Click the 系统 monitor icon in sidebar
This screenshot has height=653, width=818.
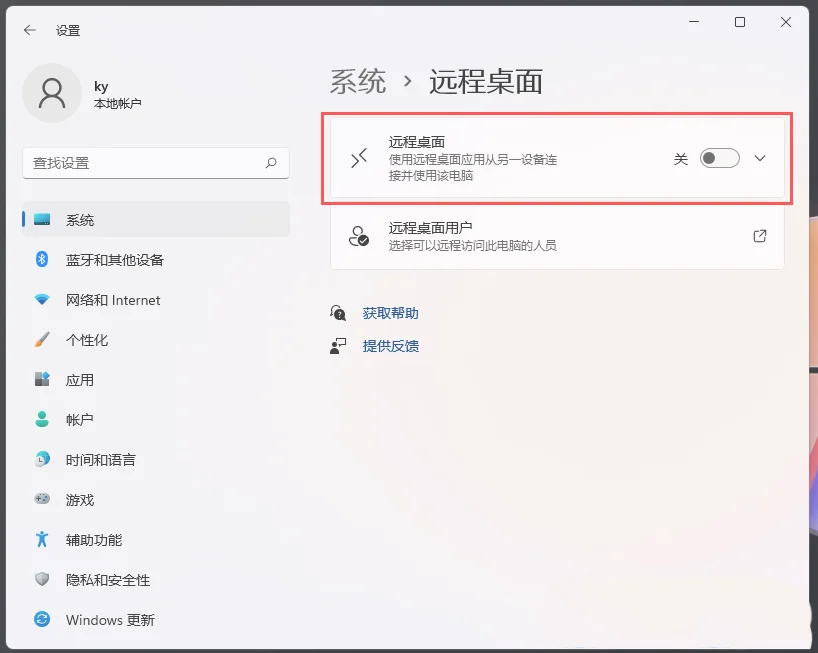click(42, 220)
